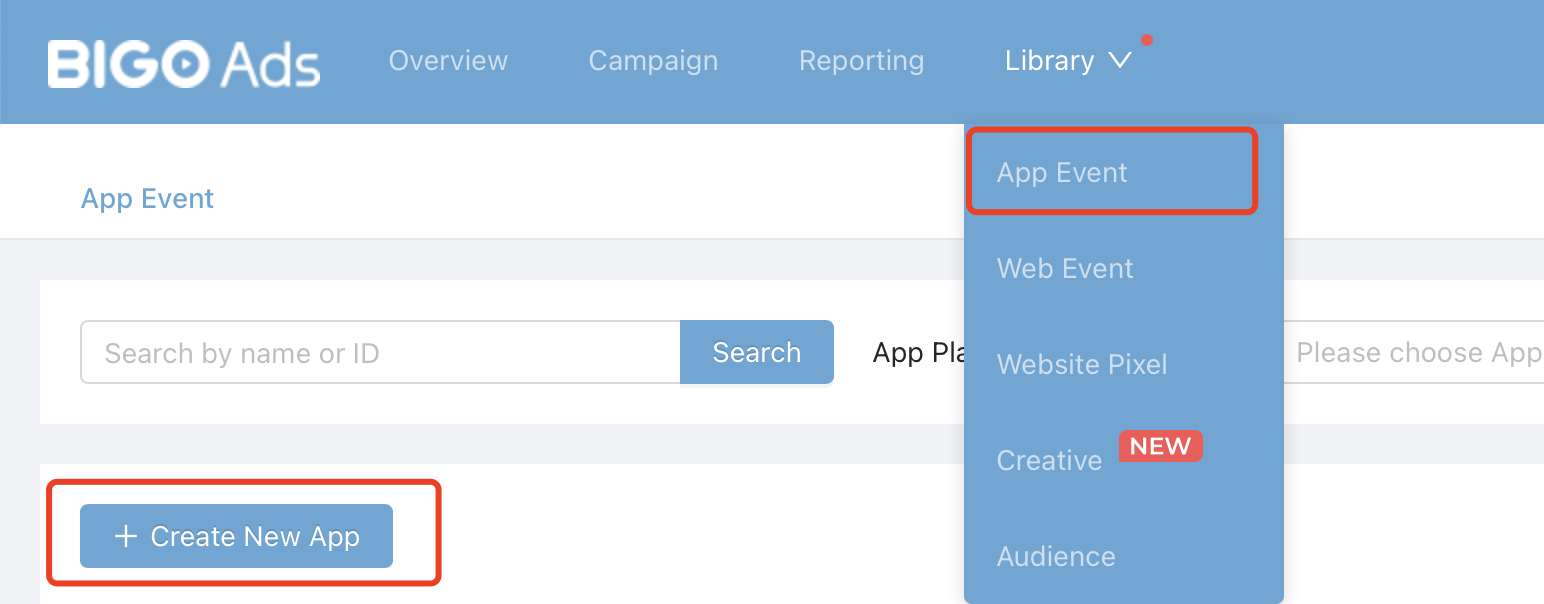Open Audience from the Library menu
The width and height of the screenshot is (1544, 604).
click(1056, 557)
